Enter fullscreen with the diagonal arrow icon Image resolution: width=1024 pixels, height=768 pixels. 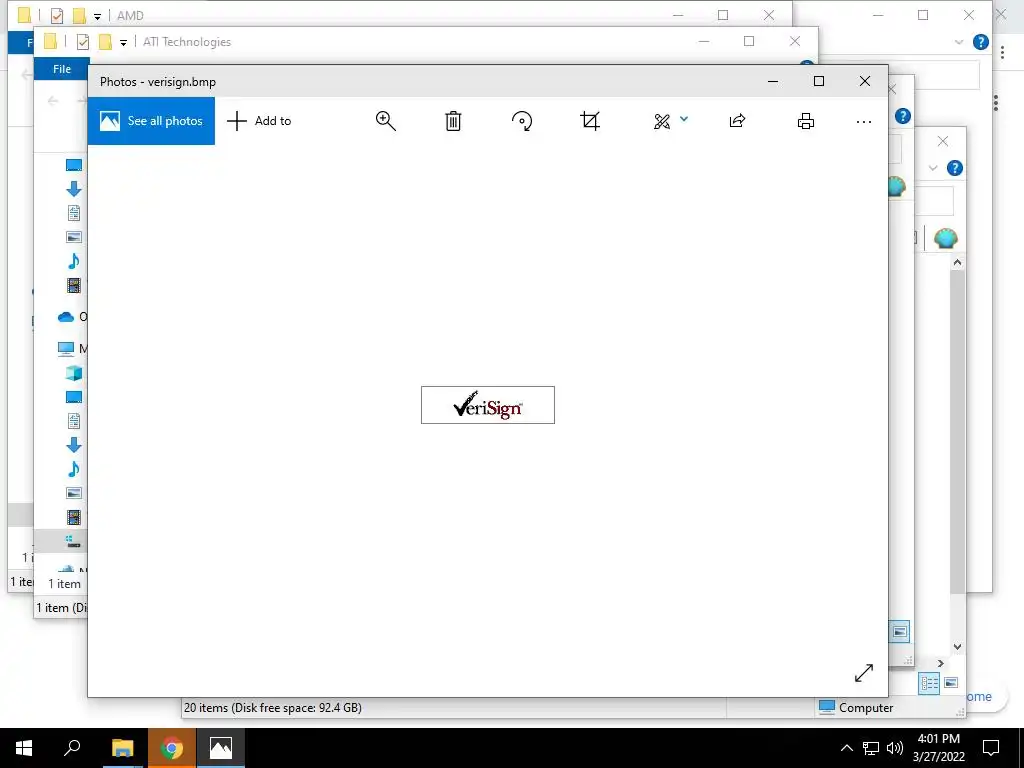[x=864, y=673]
